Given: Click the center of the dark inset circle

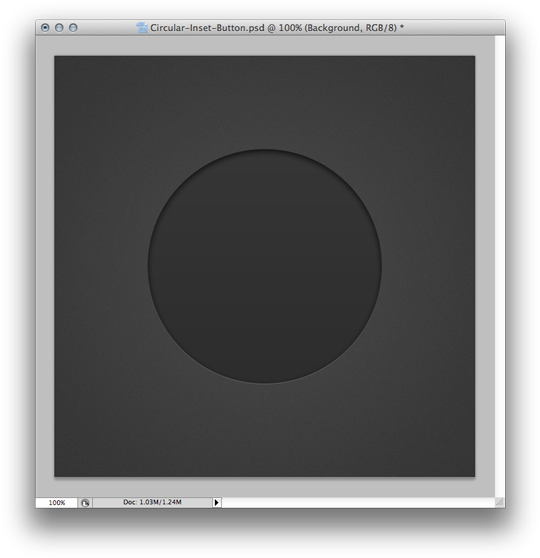Looking at the screenshot, I should coord(264,266).
